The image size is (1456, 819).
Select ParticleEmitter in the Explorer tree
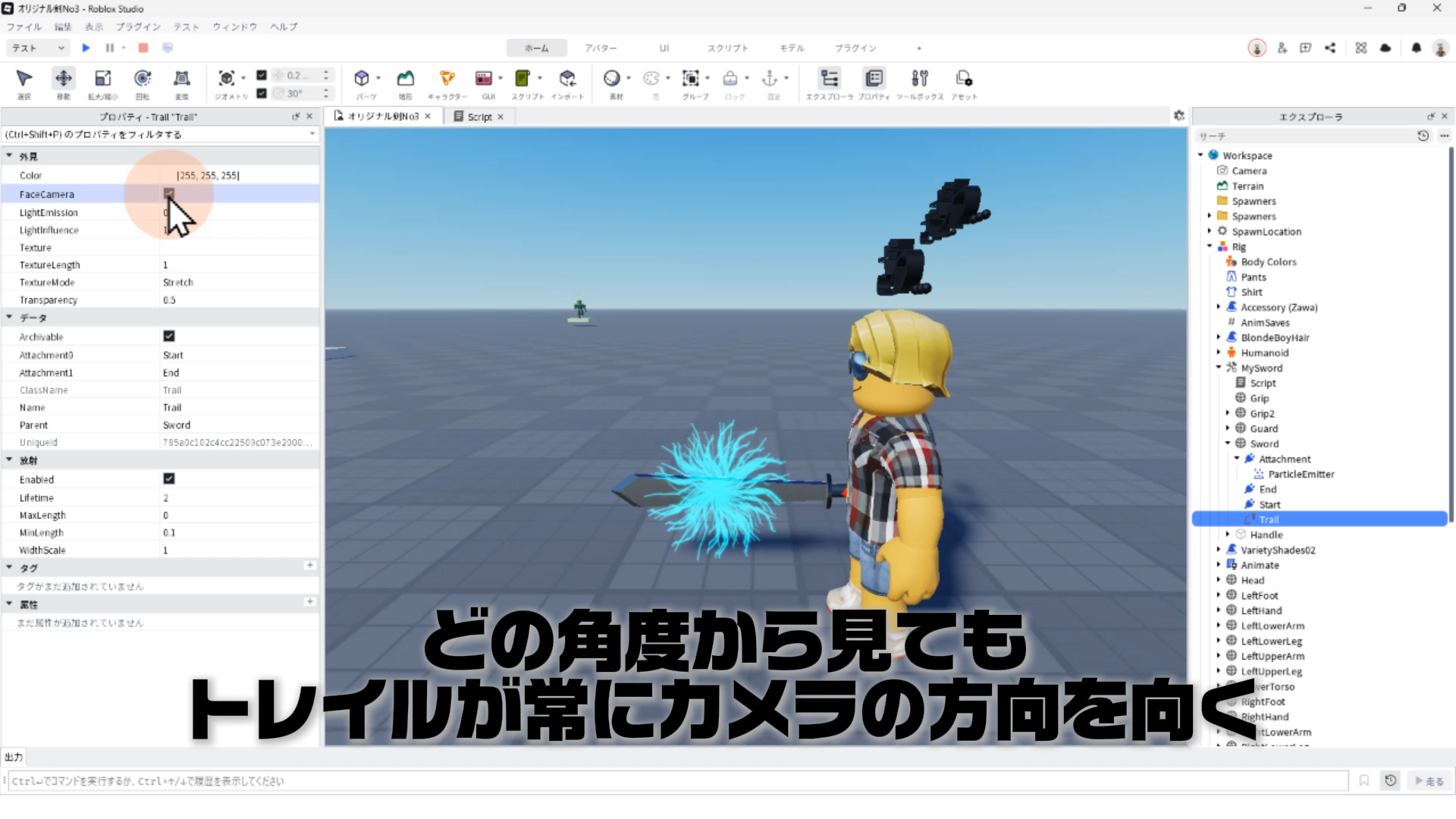click(1301, 474)
